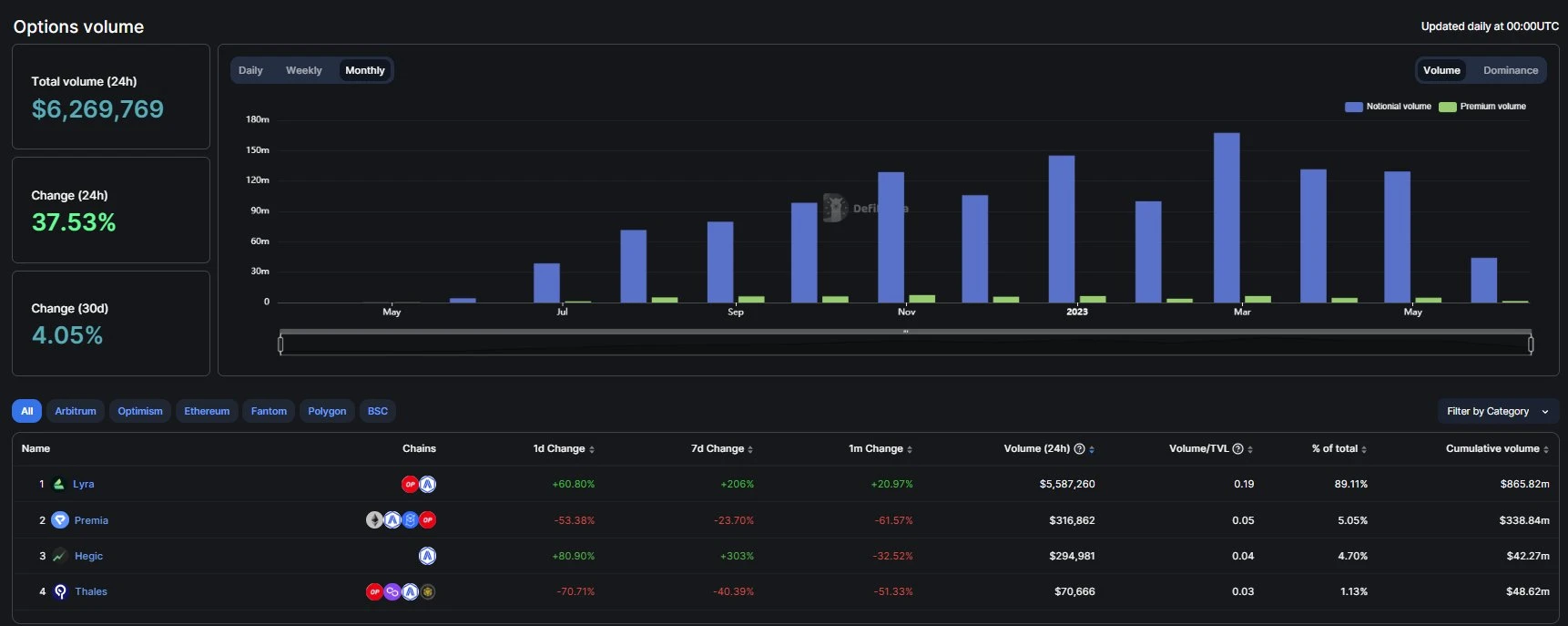Click the Thales protocol logo icon
1568x626 pixels.
[60, 591]
